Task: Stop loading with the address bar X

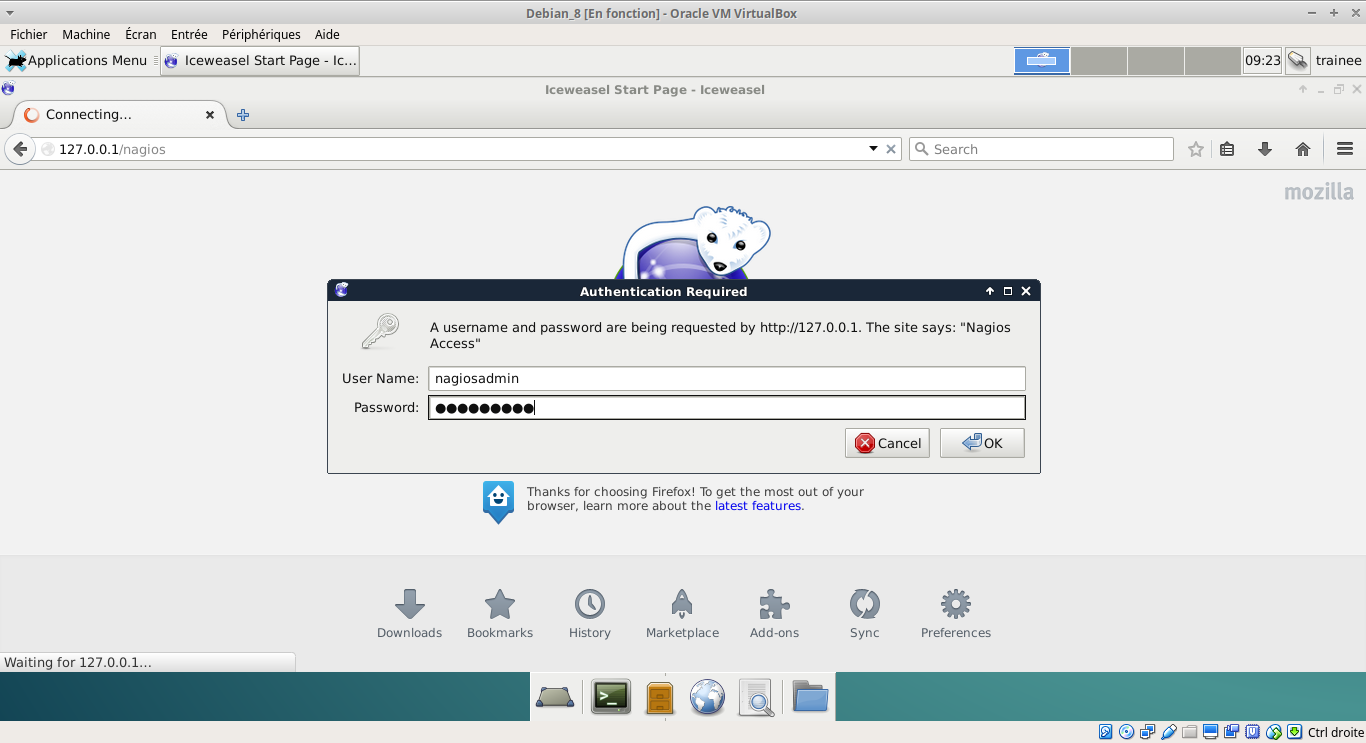Action: 892,149
